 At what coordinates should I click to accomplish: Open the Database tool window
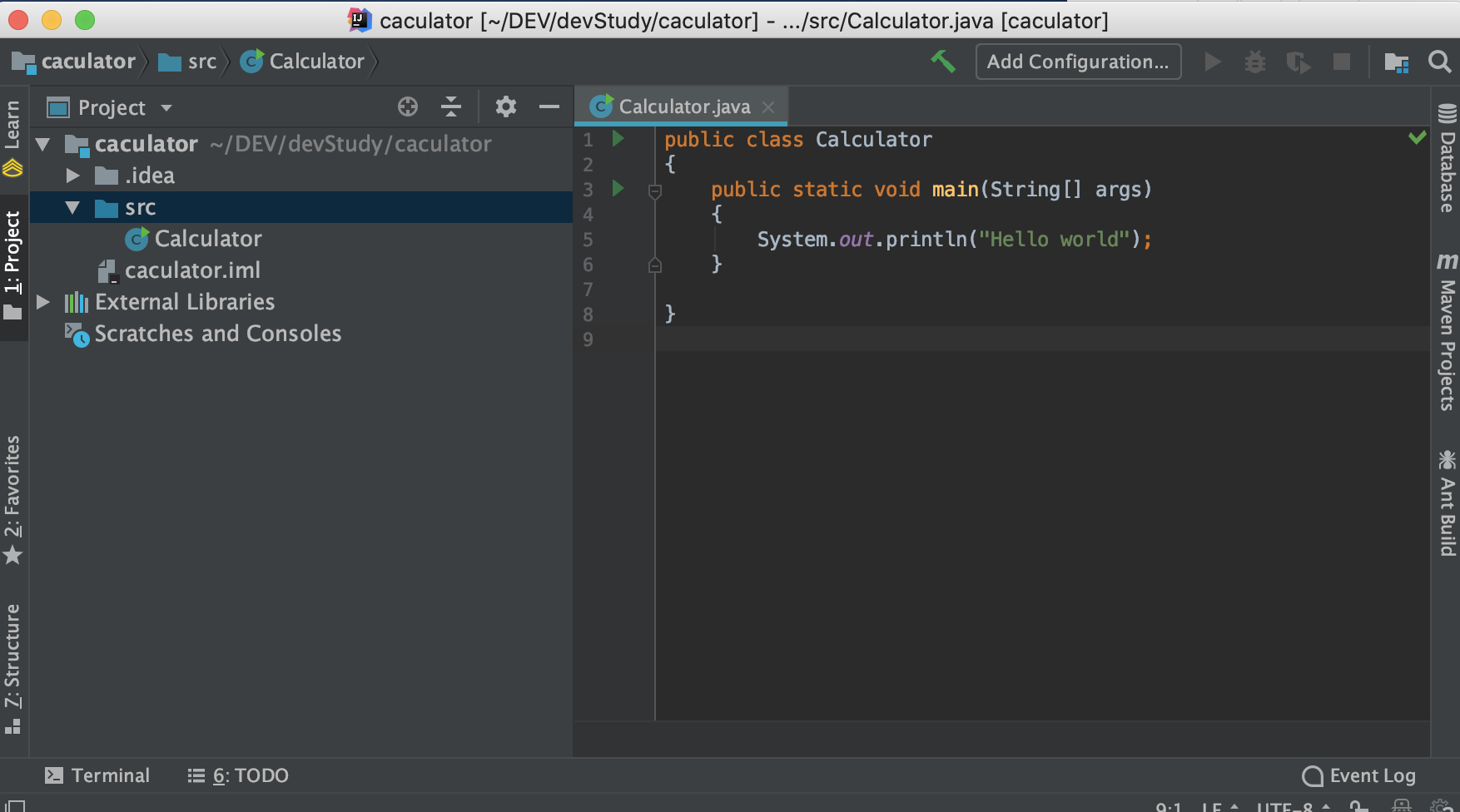click(x=1447, y=158)
